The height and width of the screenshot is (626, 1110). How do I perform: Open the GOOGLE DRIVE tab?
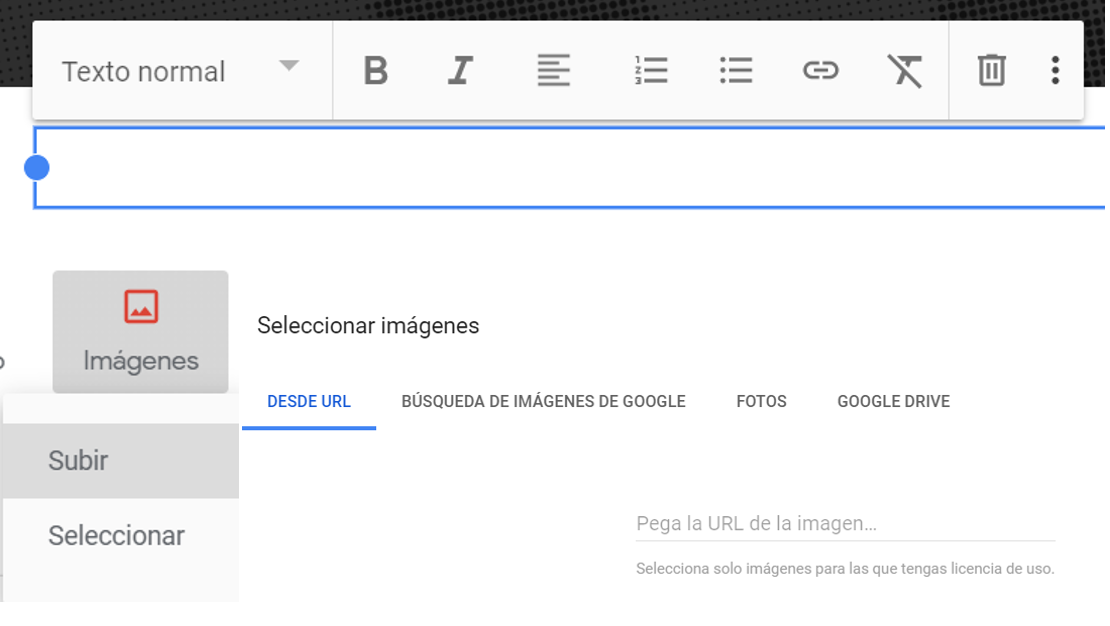click(893, 402)
